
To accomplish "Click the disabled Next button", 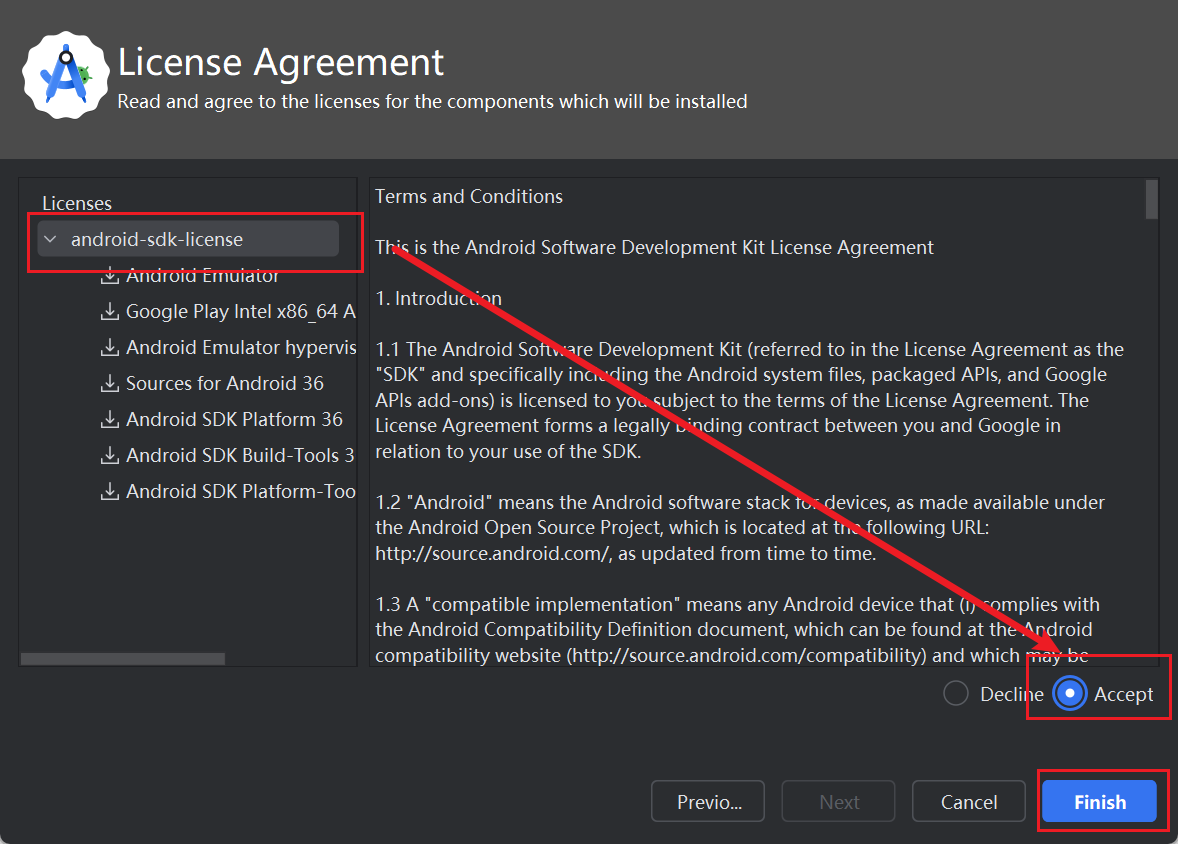I will [838, 802].
